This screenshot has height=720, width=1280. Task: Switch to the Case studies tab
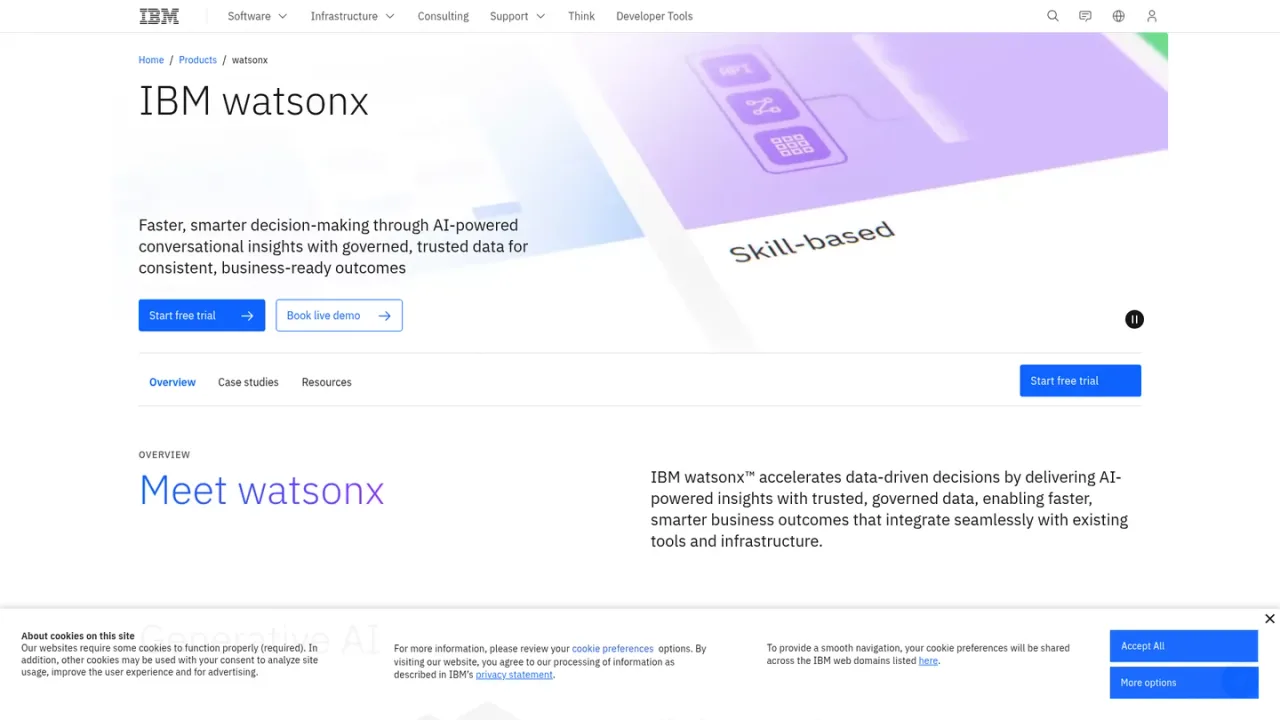point(248,382)
